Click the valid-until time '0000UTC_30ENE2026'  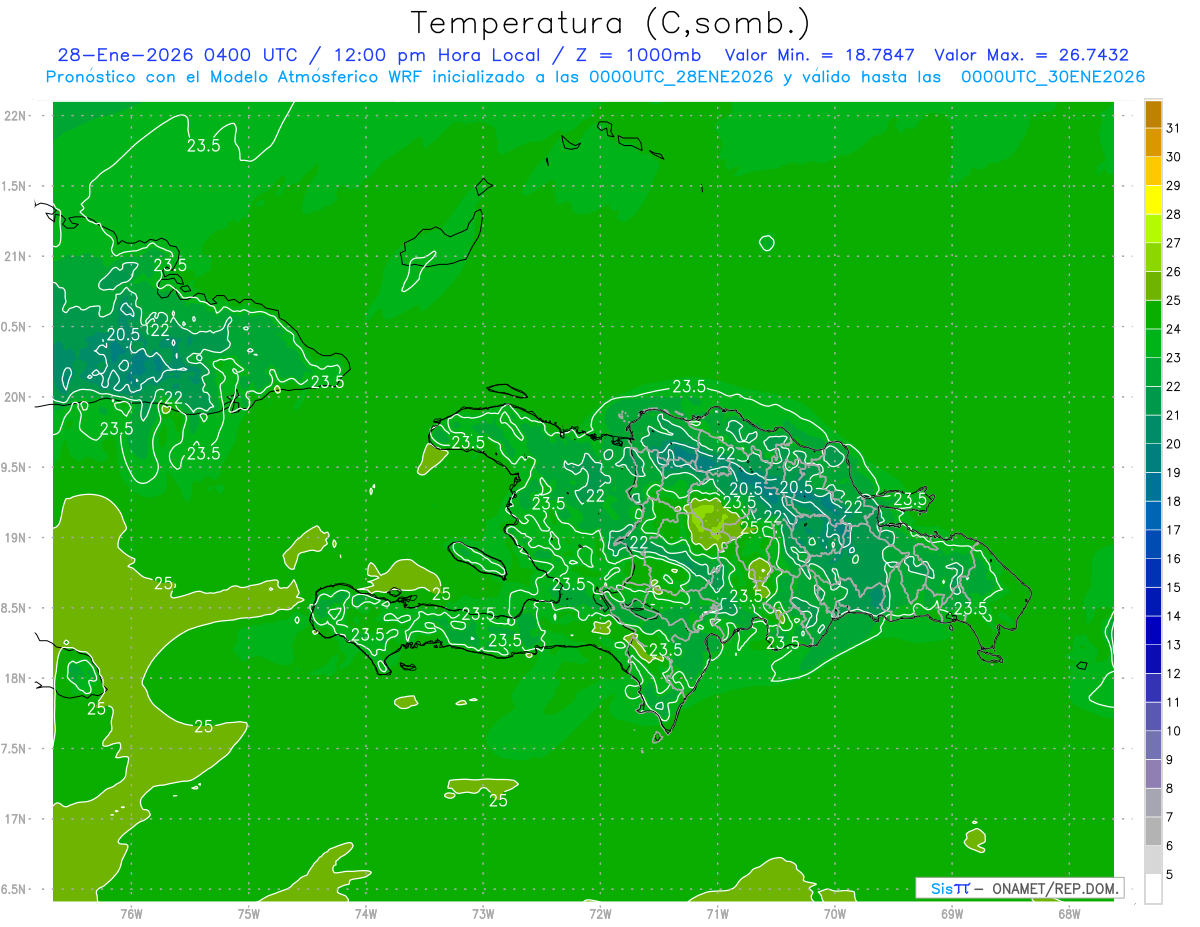point(1053,77)
